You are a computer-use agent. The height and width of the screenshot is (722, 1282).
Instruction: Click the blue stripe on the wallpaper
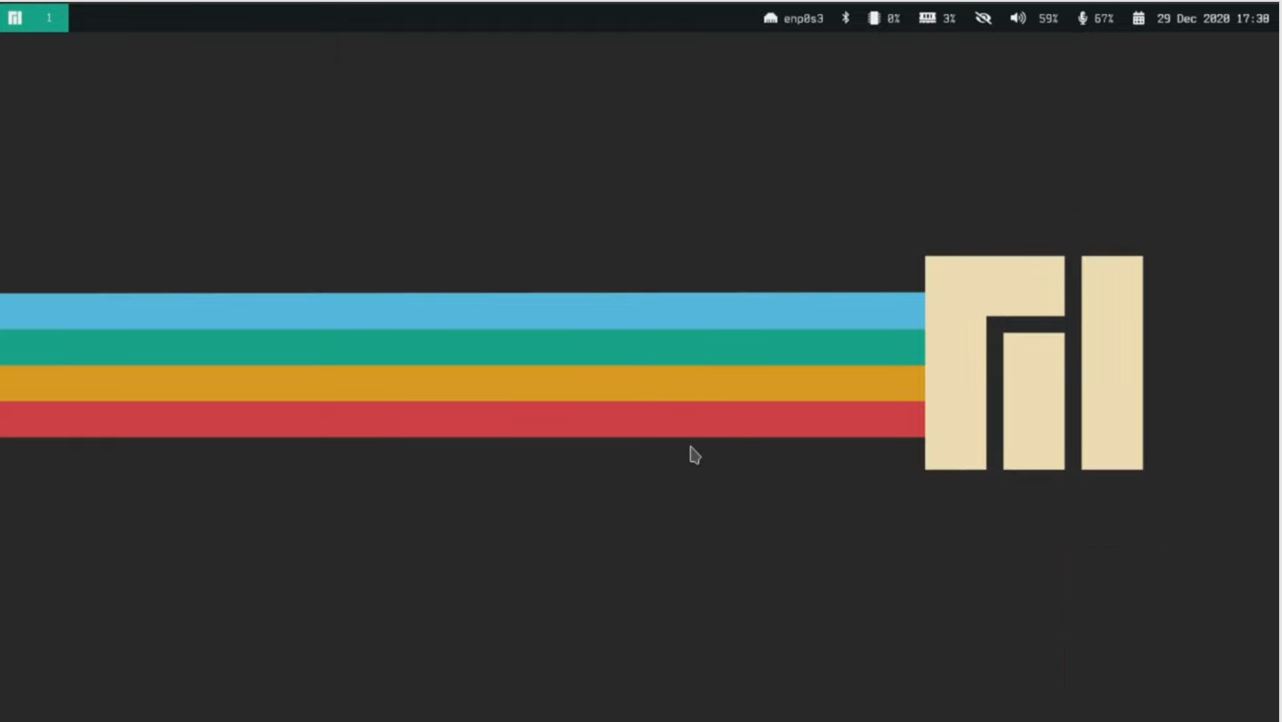pyautogui.click(x=460, y=311)
